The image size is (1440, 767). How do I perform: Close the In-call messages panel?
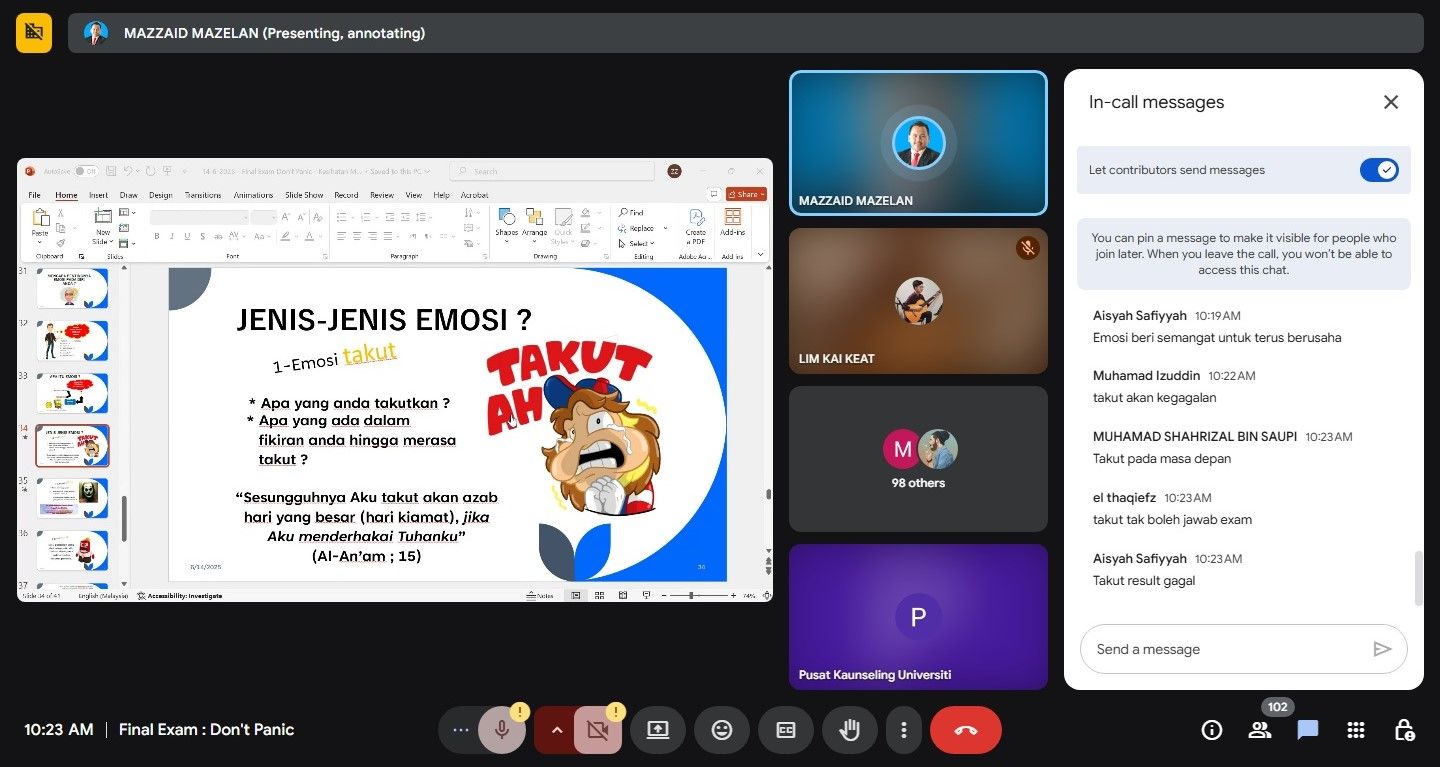[1390, 102]
